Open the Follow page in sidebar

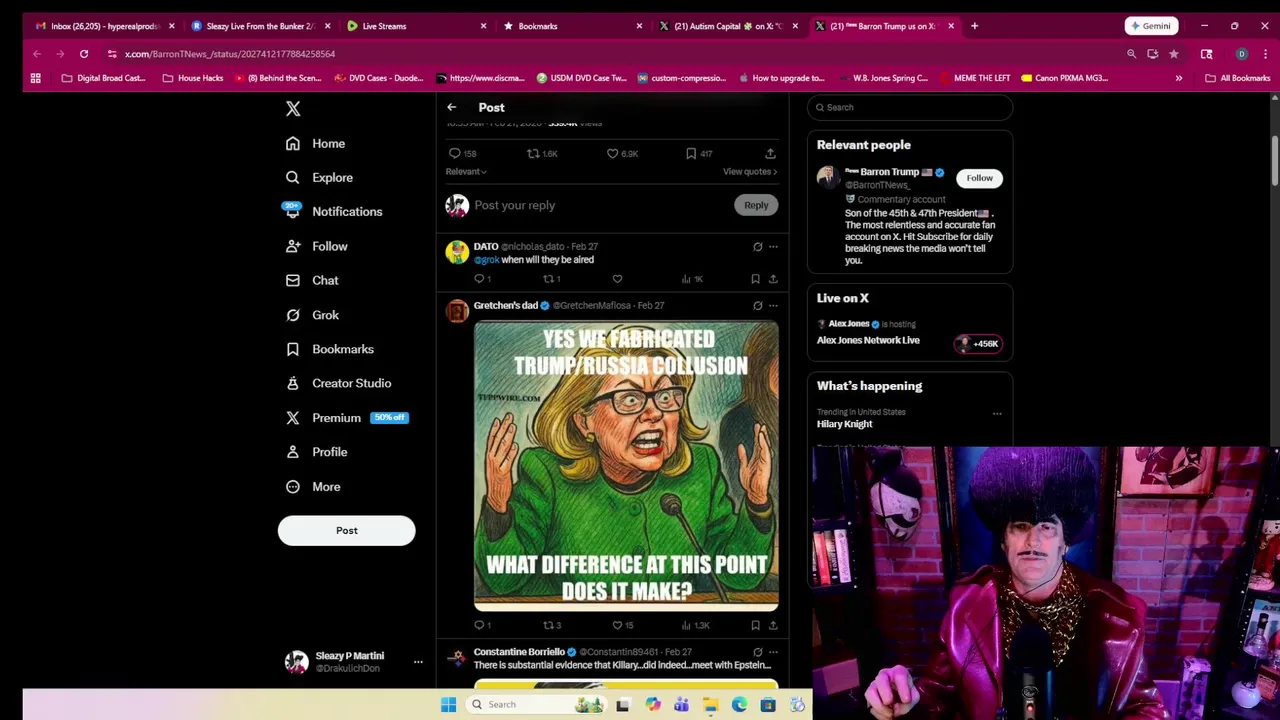click(317, 246)
